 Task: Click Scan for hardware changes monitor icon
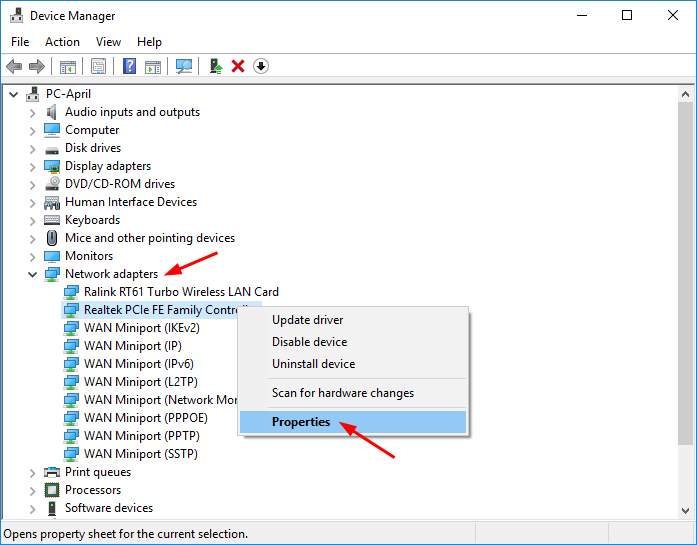[x=183, y=66]
